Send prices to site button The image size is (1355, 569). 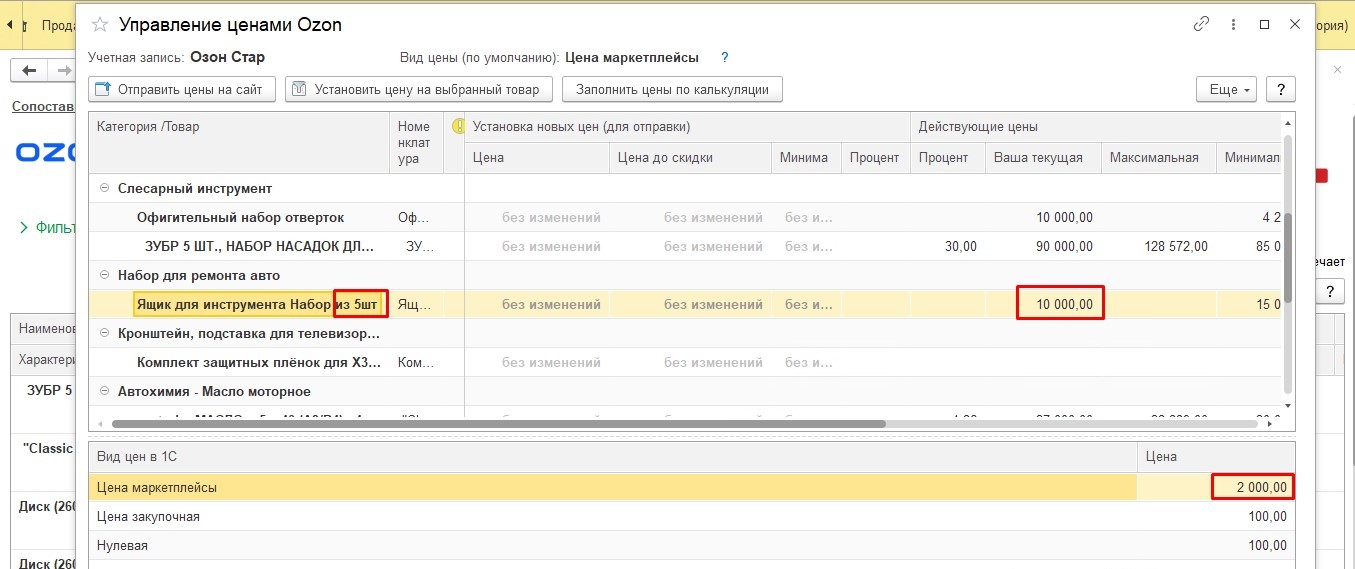(180, 89)
